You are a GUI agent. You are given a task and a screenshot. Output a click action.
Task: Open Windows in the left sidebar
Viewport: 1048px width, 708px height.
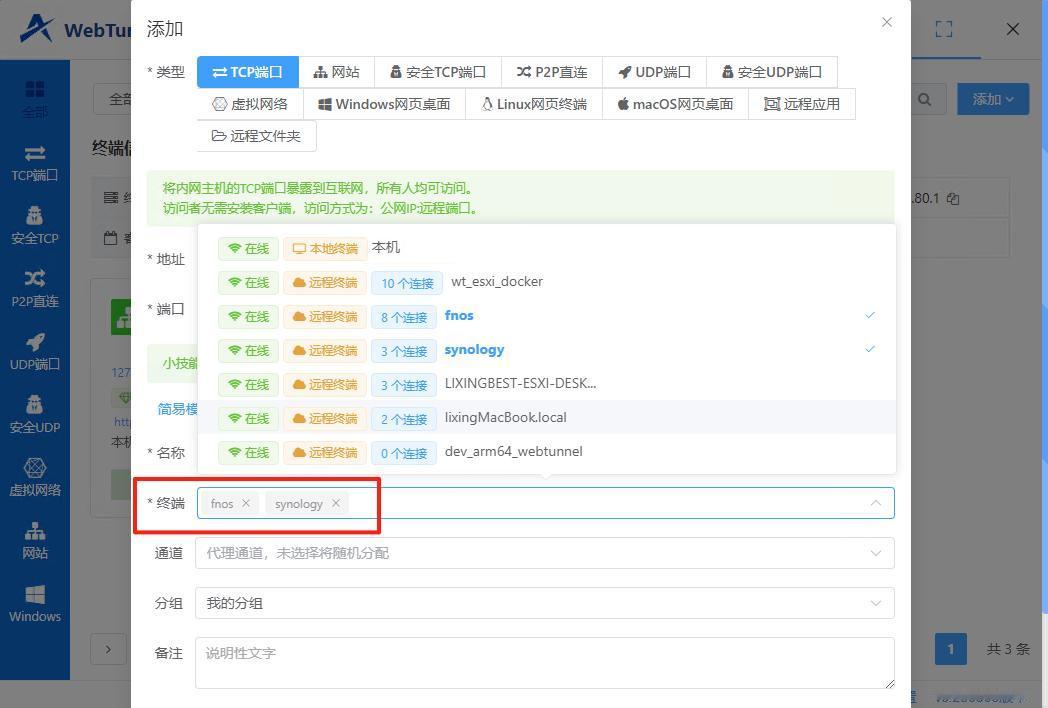click(35, 604)
